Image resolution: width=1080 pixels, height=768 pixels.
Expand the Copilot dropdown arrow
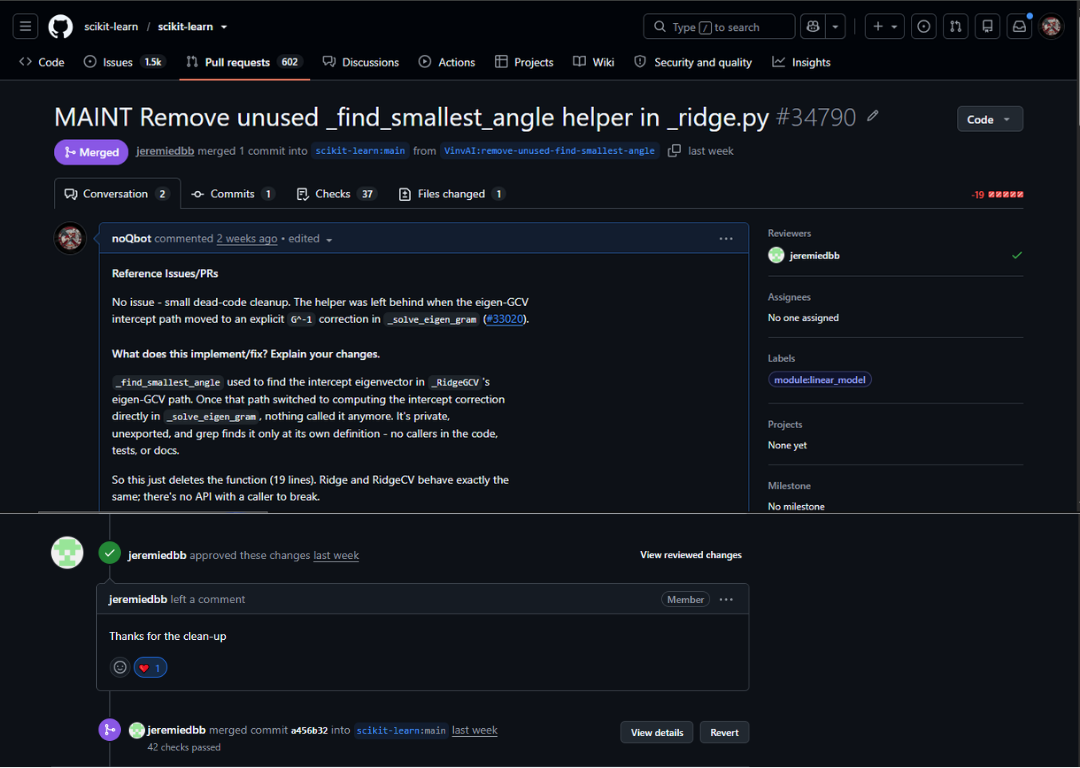tap(835, 27)
